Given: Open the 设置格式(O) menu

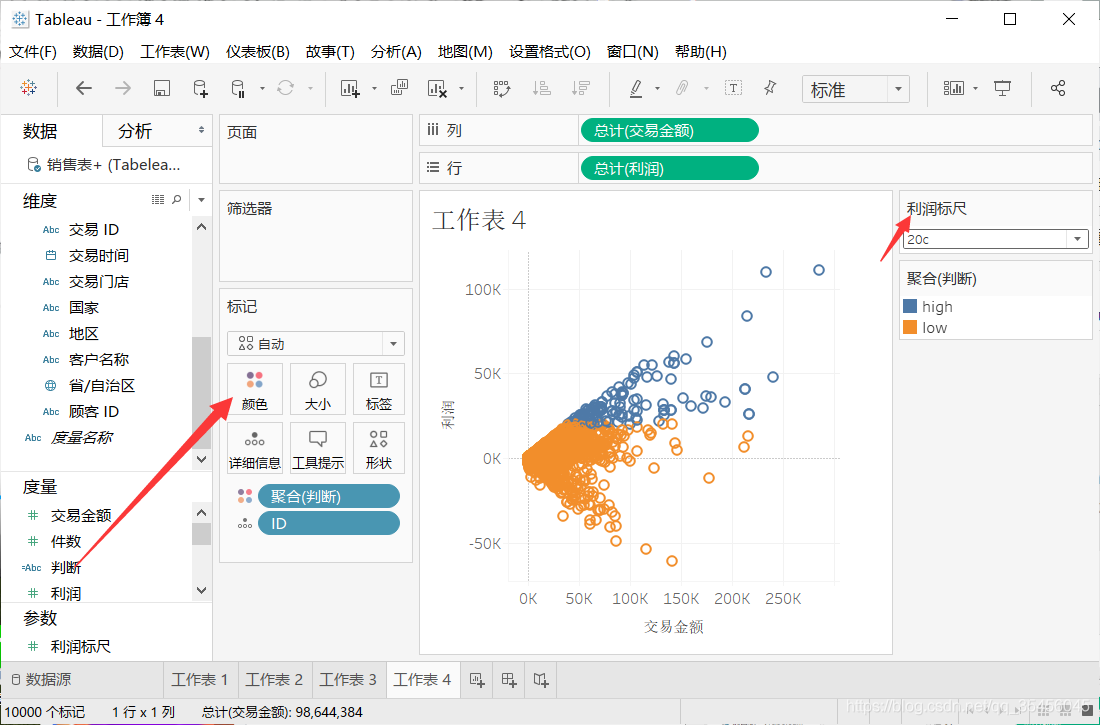Looking at the screenshot, I should 550,52.
